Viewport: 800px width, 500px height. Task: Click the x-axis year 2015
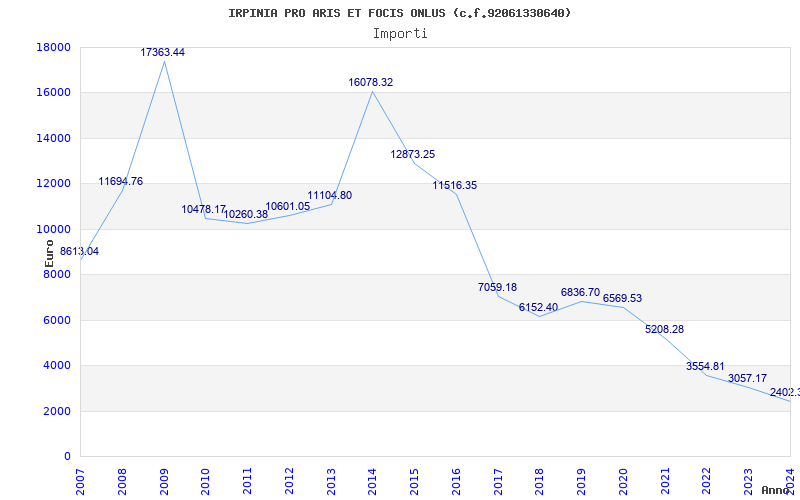(x=414, y=482)
